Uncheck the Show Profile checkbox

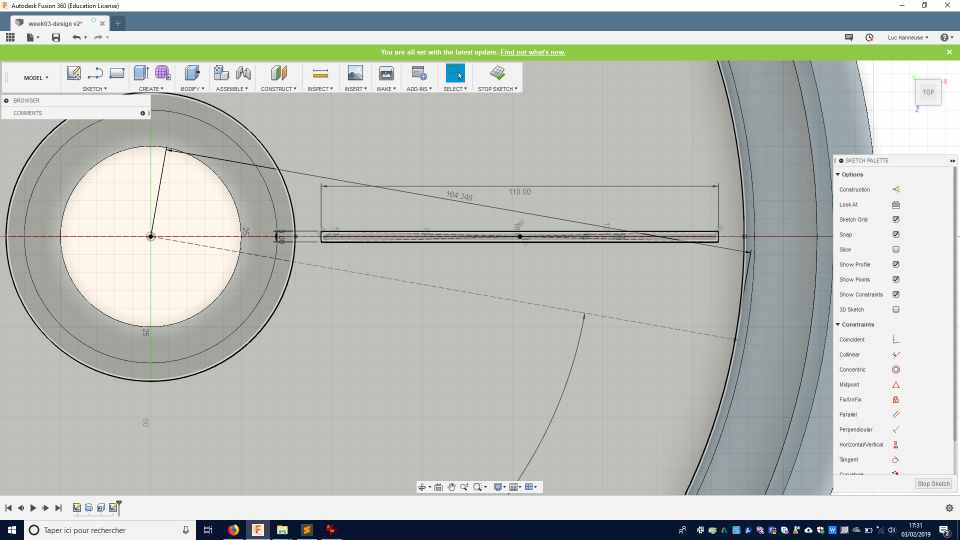896,264
